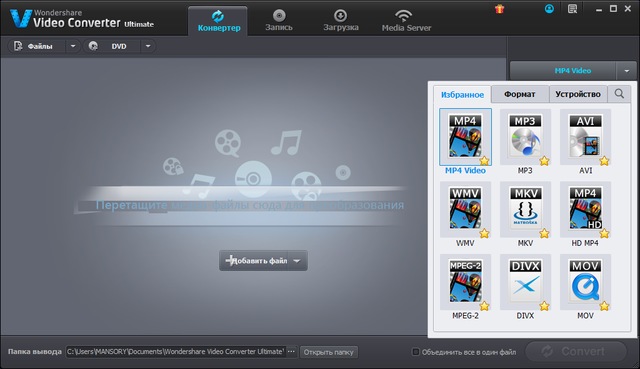Open the Избранное tab
The width and height of the screenshot is (640, 369).
[462, 94]
